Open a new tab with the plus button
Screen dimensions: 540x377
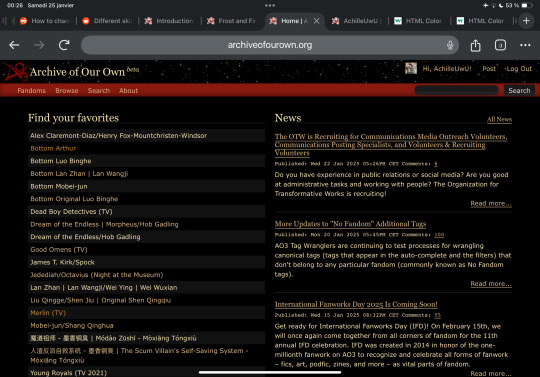coord(526,21)
